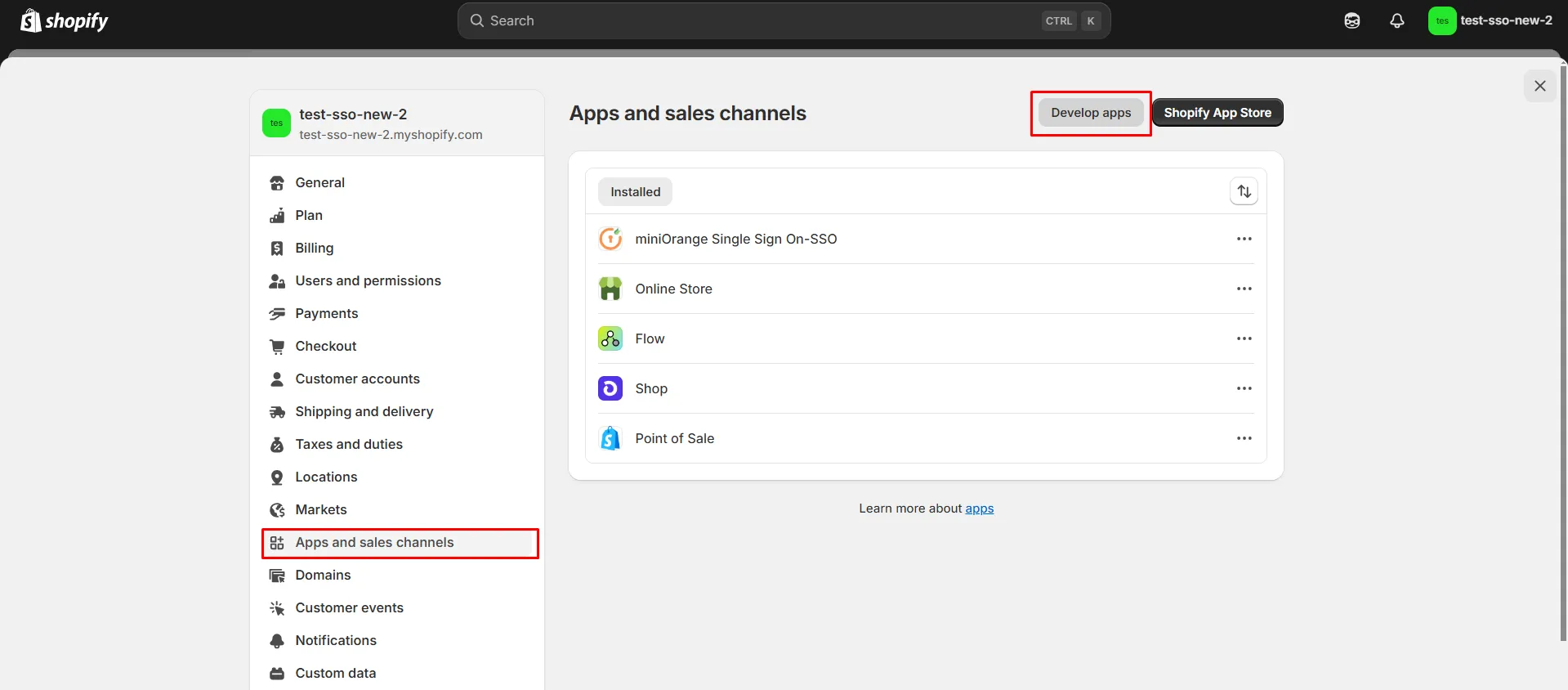
Task: Click the Search field in top bar
Action: coord(784,20)
